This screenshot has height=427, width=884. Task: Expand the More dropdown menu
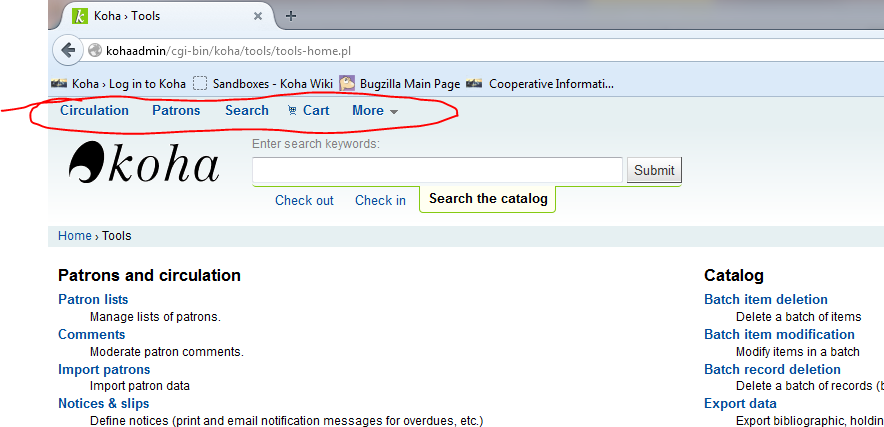[375, 111]
